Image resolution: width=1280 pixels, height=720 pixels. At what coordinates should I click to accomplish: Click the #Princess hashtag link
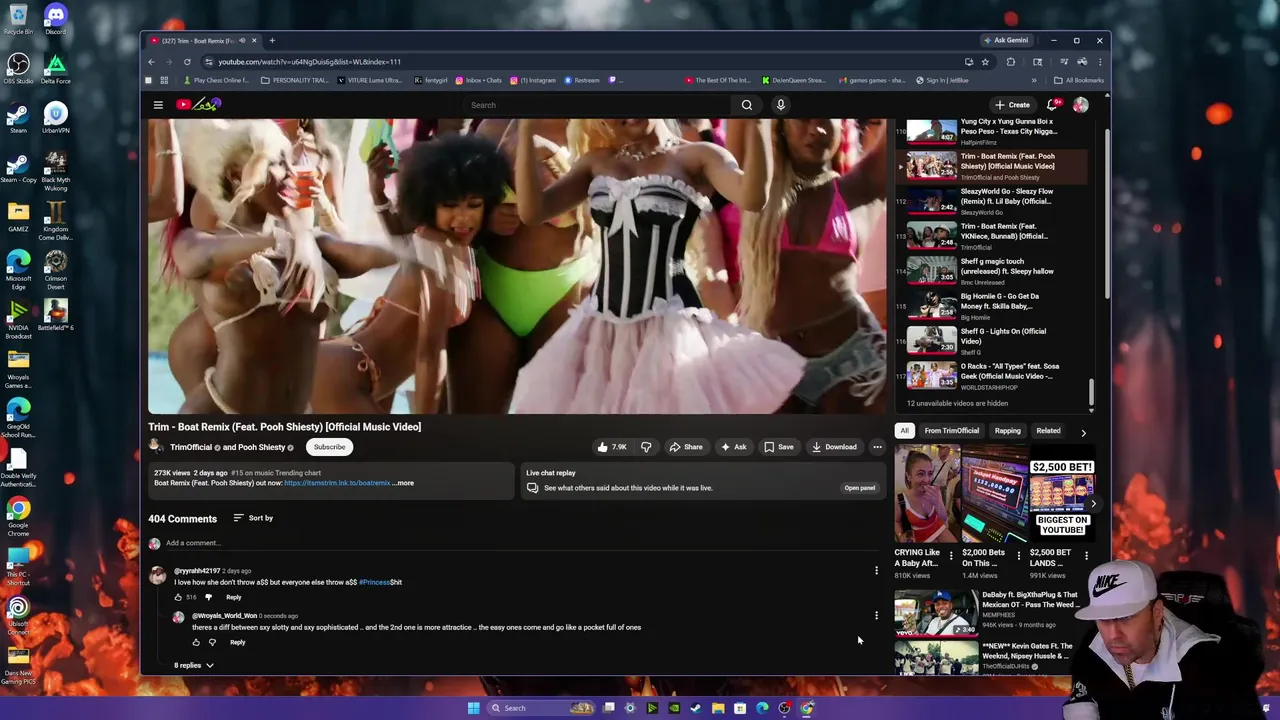[x=374, y=582]
